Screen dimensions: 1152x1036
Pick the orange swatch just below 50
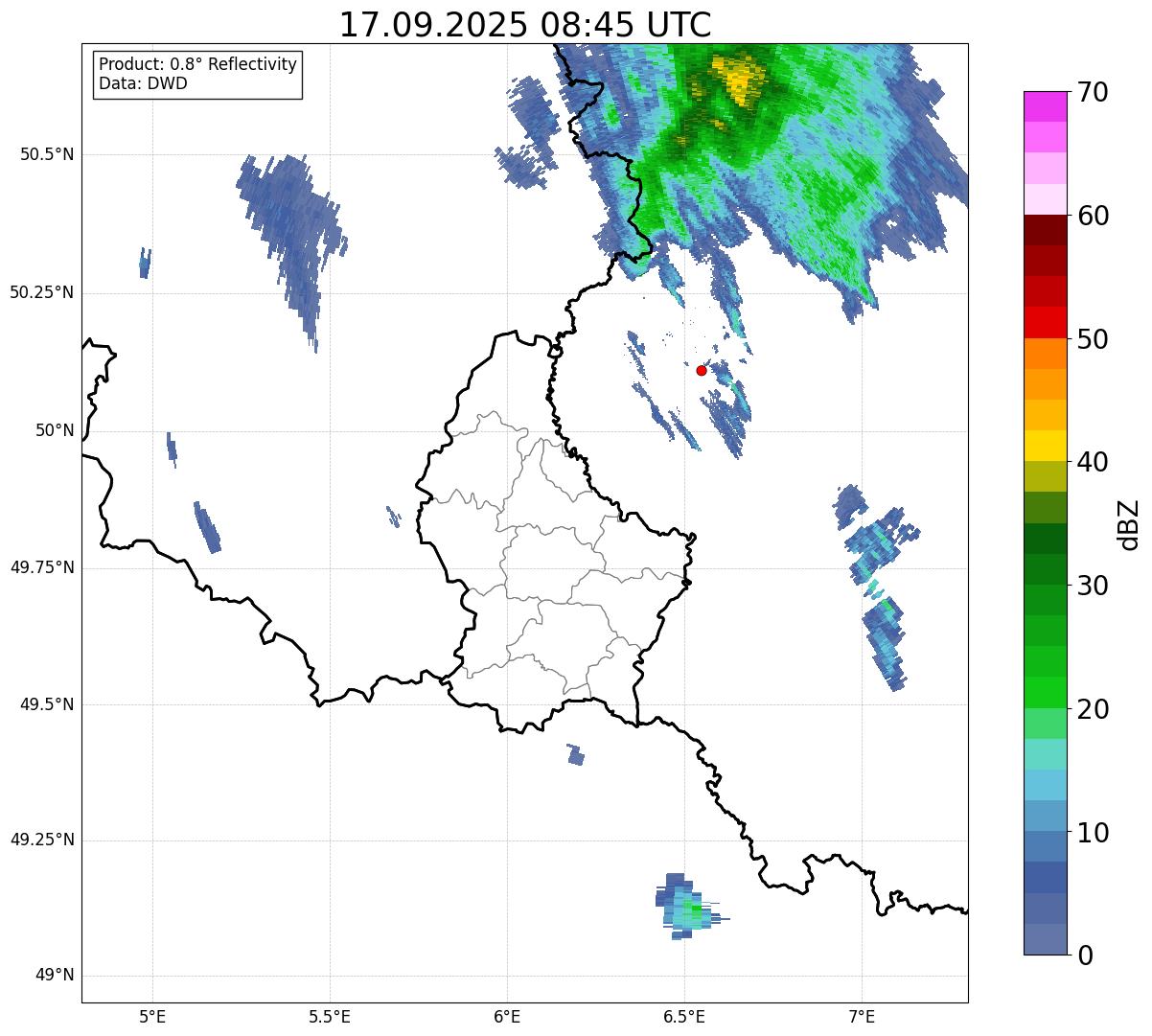1045,354
